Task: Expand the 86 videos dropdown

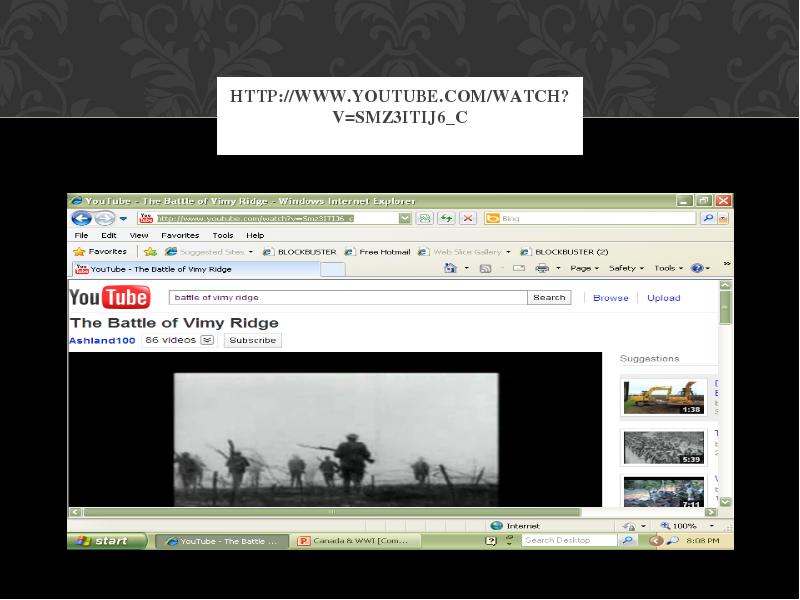Action: point(207,340)
